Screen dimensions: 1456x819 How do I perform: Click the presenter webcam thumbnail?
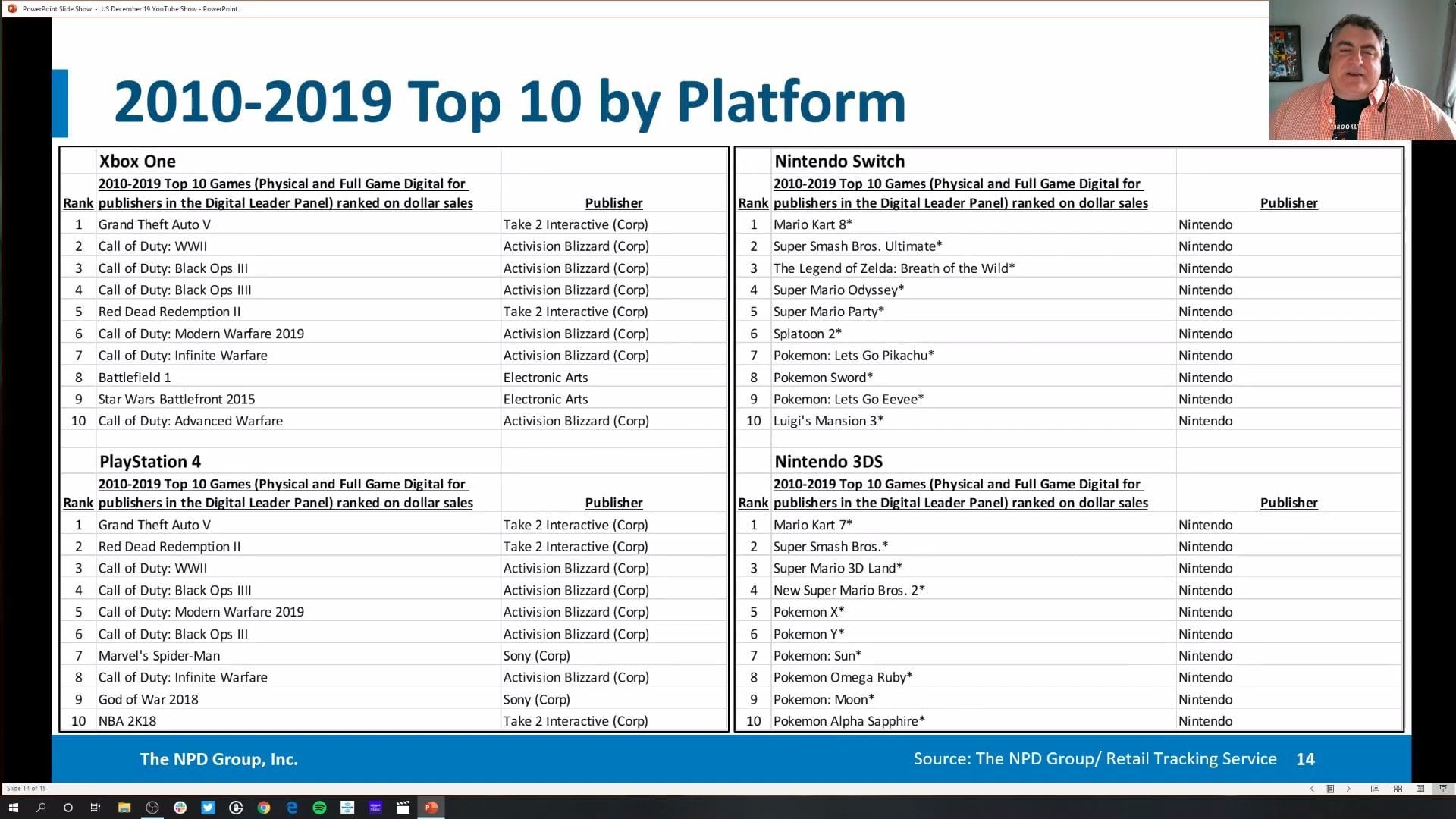(x=1361, y=70)
